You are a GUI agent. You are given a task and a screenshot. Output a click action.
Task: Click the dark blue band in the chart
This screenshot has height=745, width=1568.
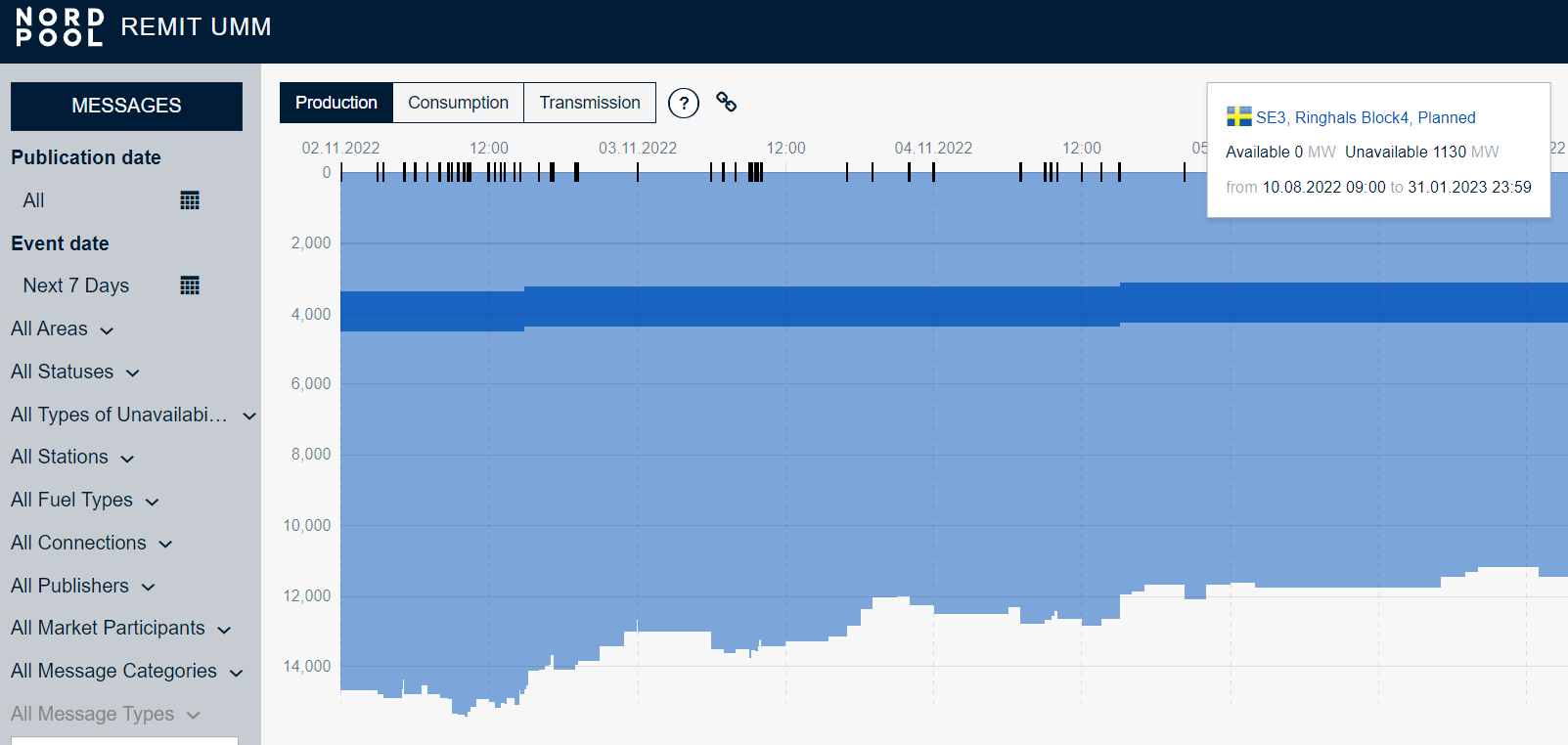(822, 306)
